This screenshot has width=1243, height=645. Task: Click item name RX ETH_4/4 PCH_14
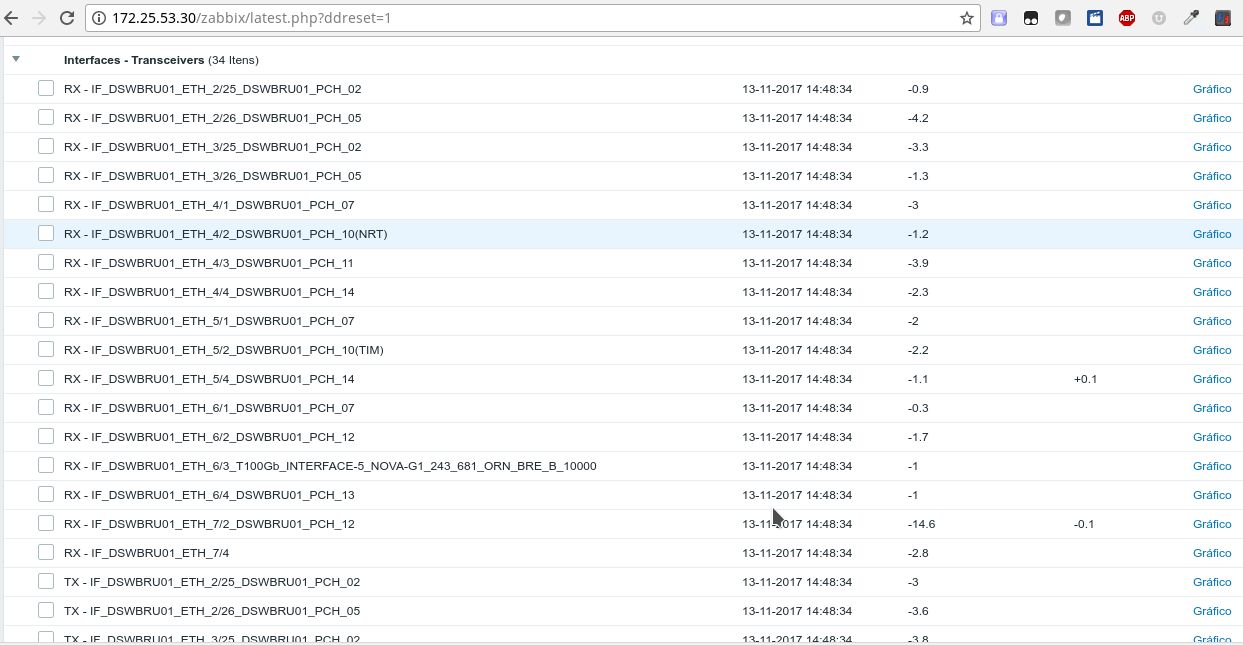pos(209,292)
